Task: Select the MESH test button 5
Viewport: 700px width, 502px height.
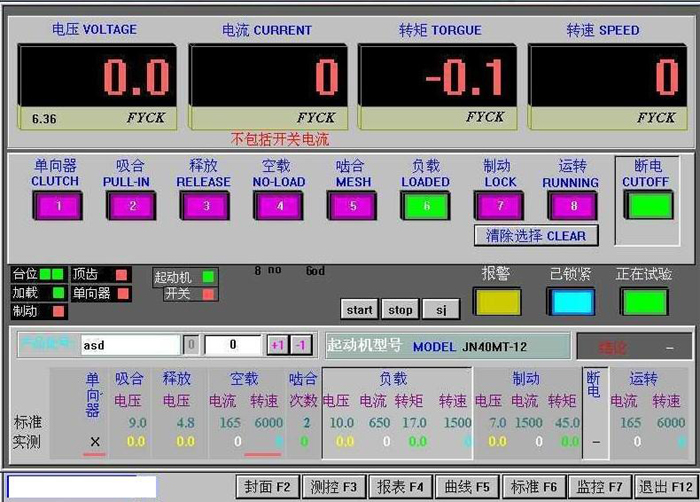Action: click(x=351, y=205)
